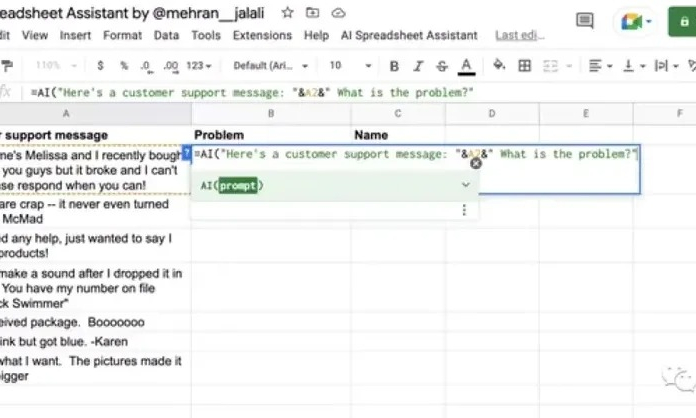Select the McMad message cell
696x418 pixels.
95,212
